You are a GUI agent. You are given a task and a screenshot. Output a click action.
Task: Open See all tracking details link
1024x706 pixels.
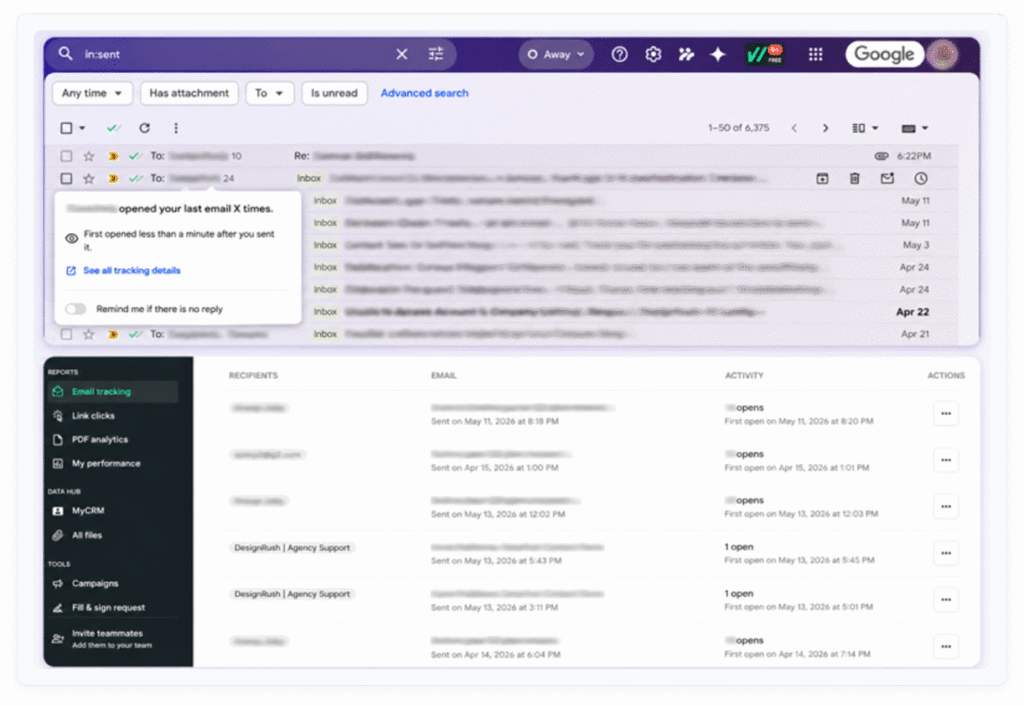[x=132, y=270]
